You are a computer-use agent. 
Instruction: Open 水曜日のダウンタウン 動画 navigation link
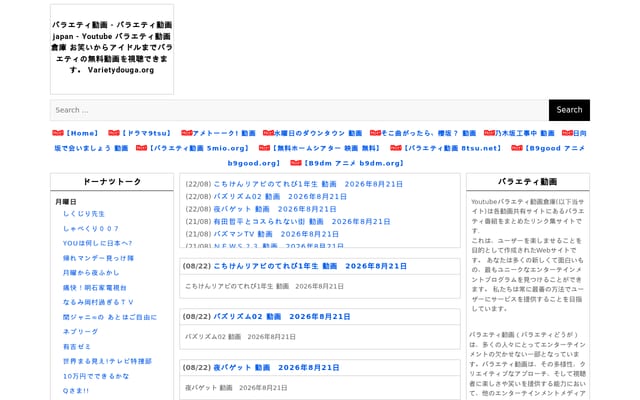(x=318, y=133)
